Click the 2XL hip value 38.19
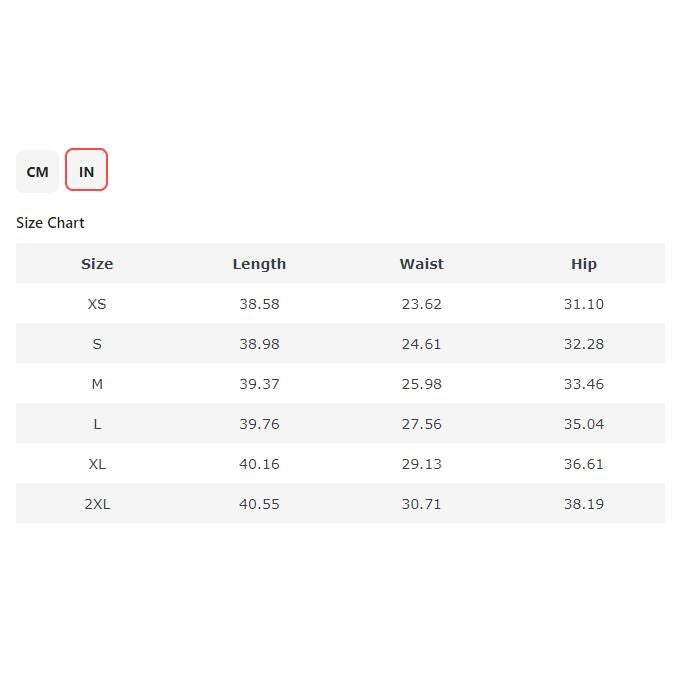678x678 pixels. click(x=584, y=504)
